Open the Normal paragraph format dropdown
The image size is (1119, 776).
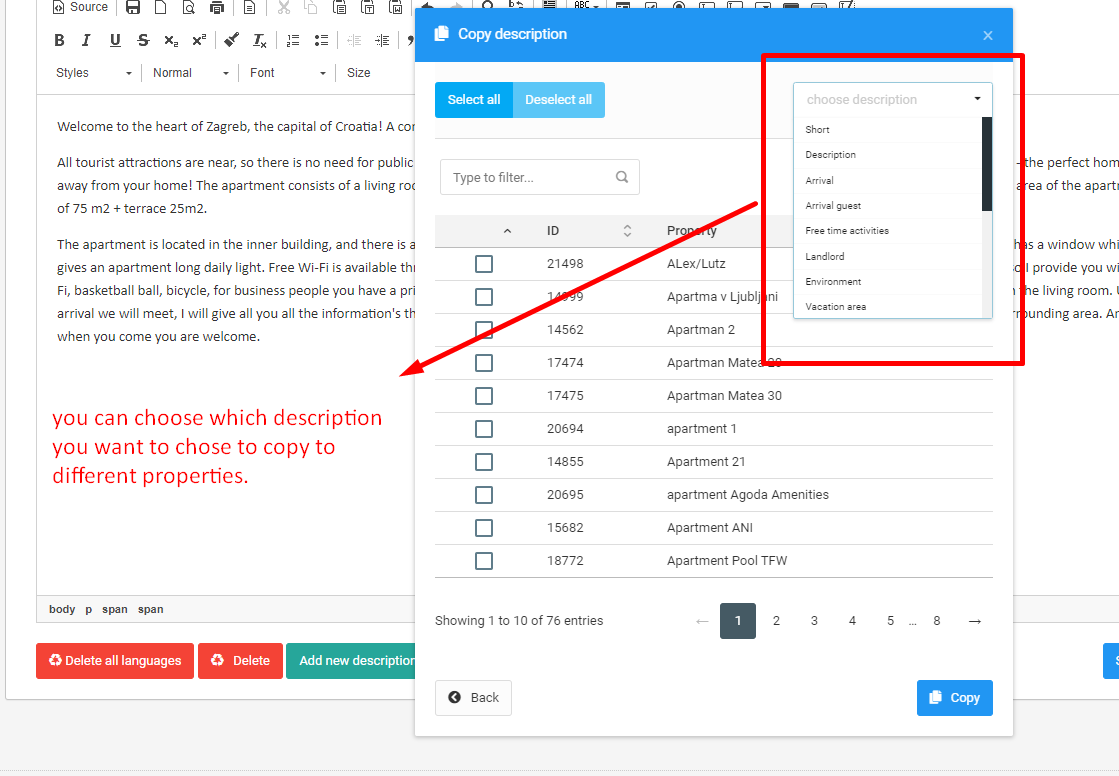point(191,73)
